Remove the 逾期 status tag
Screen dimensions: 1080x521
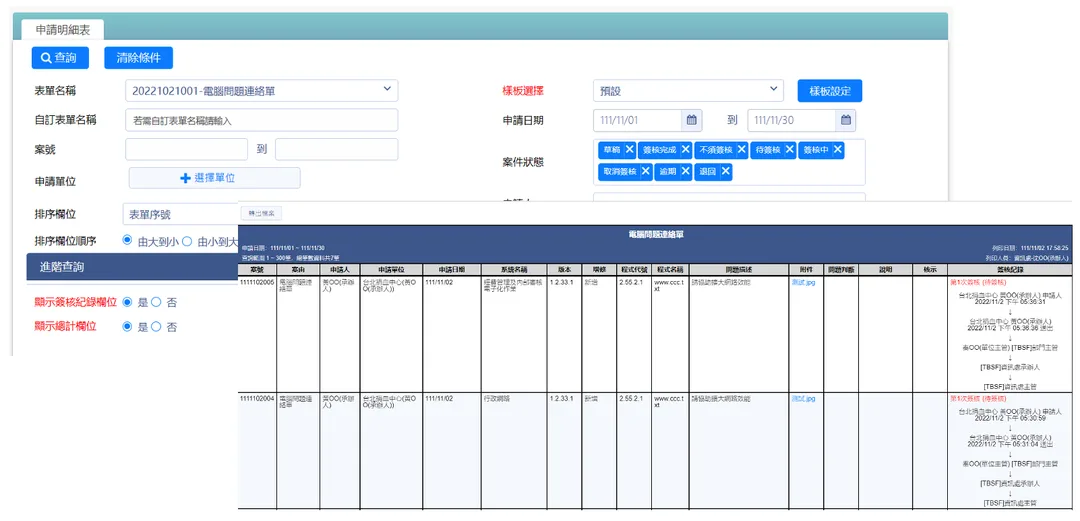pyautogui.click(x=685, y=172)
